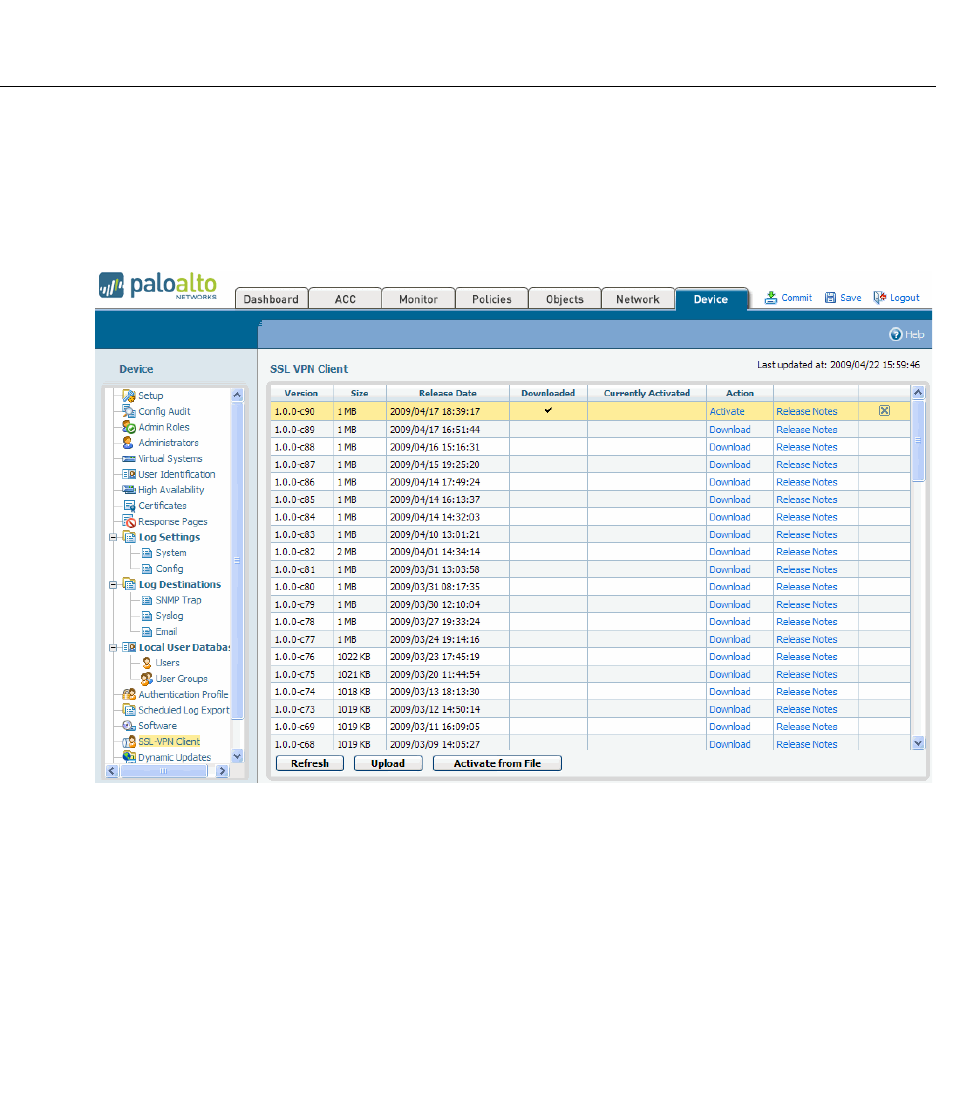Click the Config Audit icon

click(x=129, y=411)
